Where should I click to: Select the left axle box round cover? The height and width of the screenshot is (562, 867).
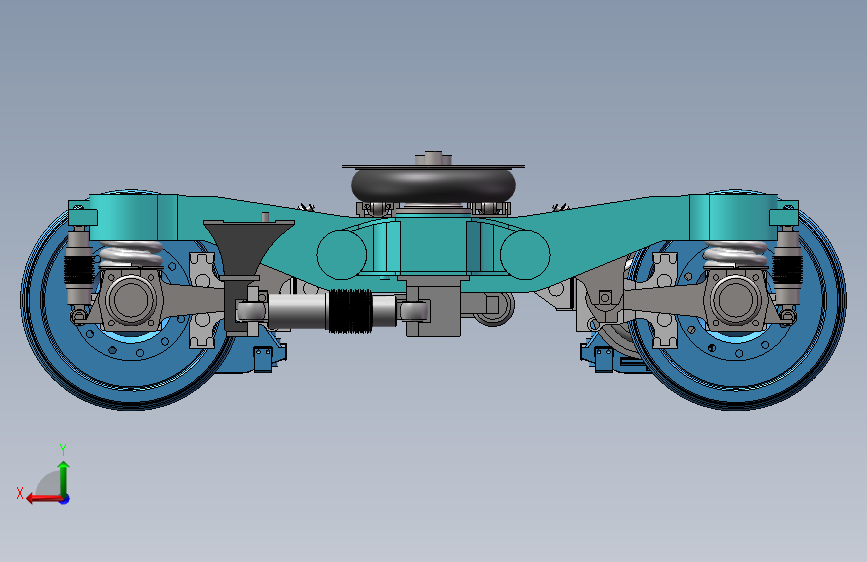click(130, 299)
